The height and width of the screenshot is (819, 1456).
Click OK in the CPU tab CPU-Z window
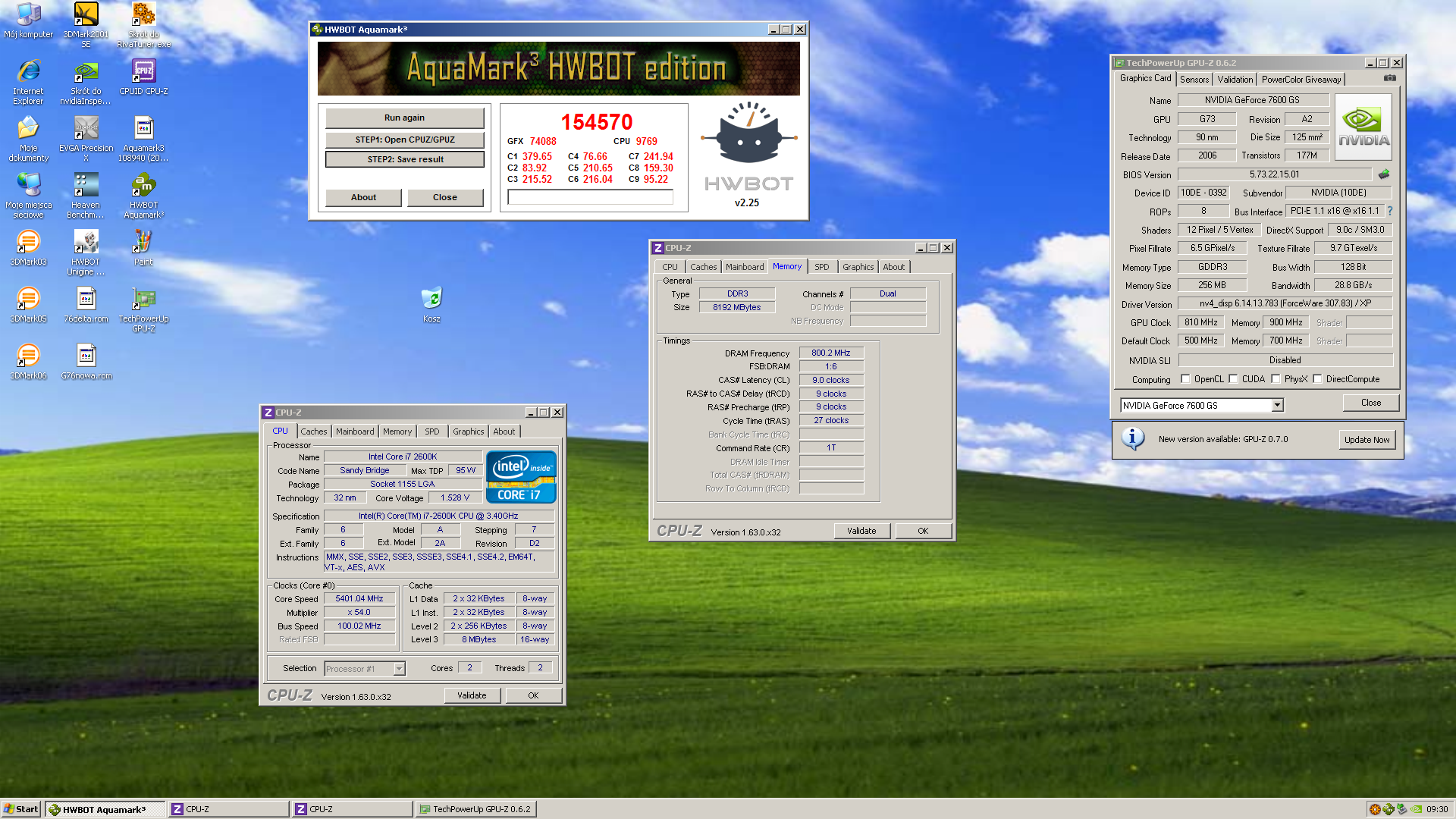[x=533, y=695]
